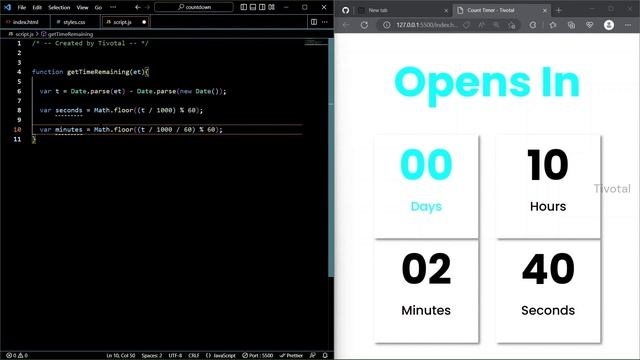Go forward with the VS Code arrow

(x=147, y=7)
